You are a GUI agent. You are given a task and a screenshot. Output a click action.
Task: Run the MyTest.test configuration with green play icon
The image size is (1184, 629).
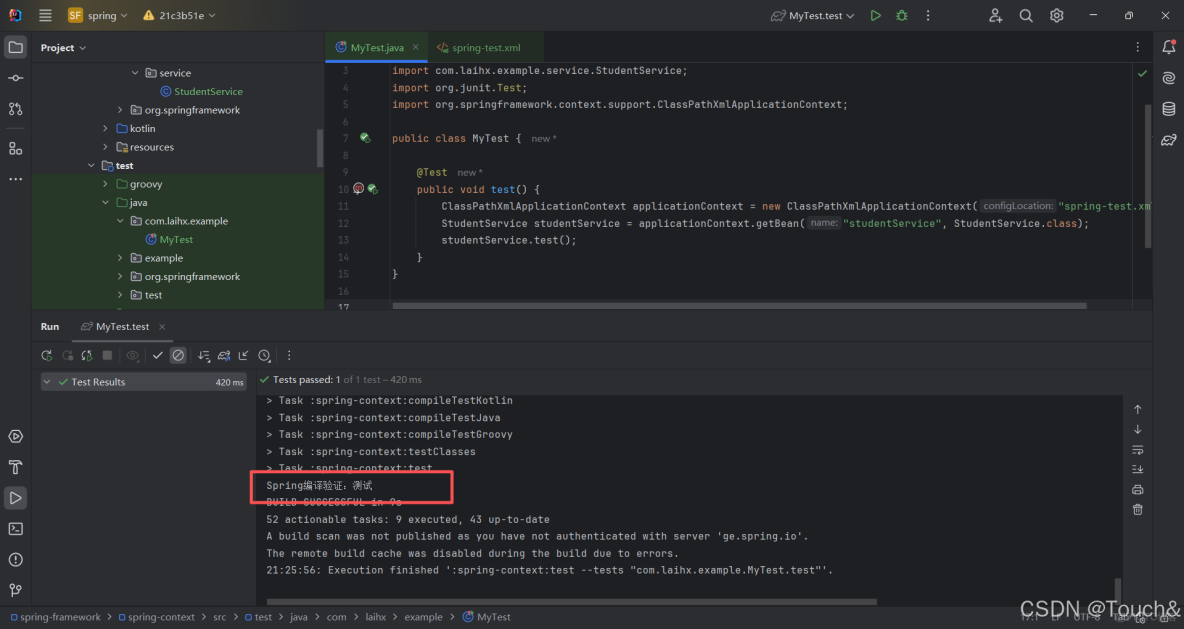click(x=875, y=15)
